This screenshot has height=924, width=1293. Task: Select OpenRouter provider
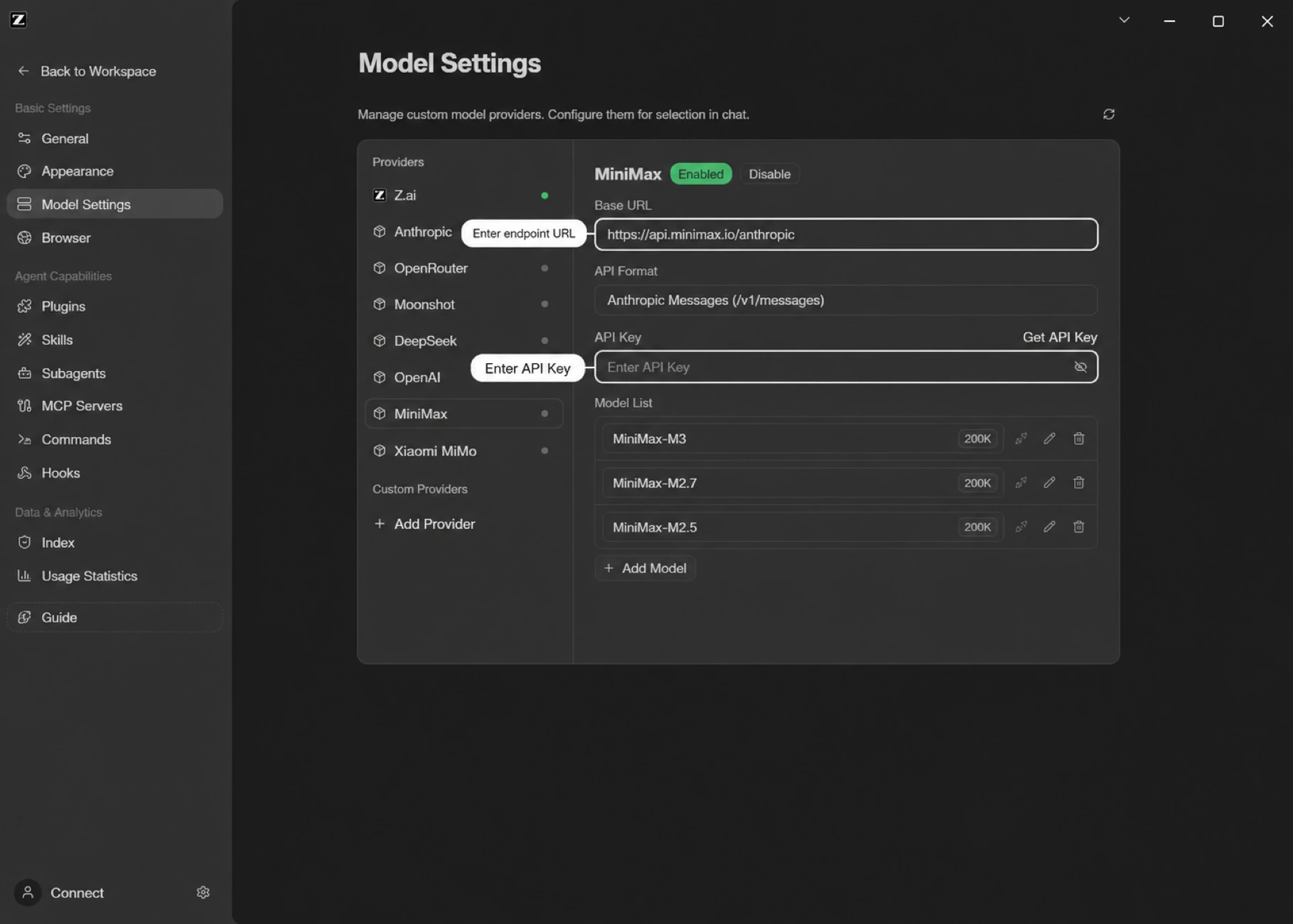point(463,268)
